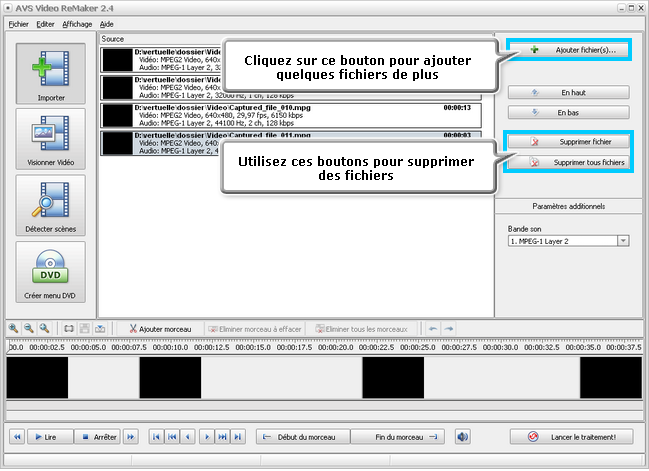The image size is (649, 471).
Task: Click Eliminer morceau à effacer
Action: [x=255, y=329]
